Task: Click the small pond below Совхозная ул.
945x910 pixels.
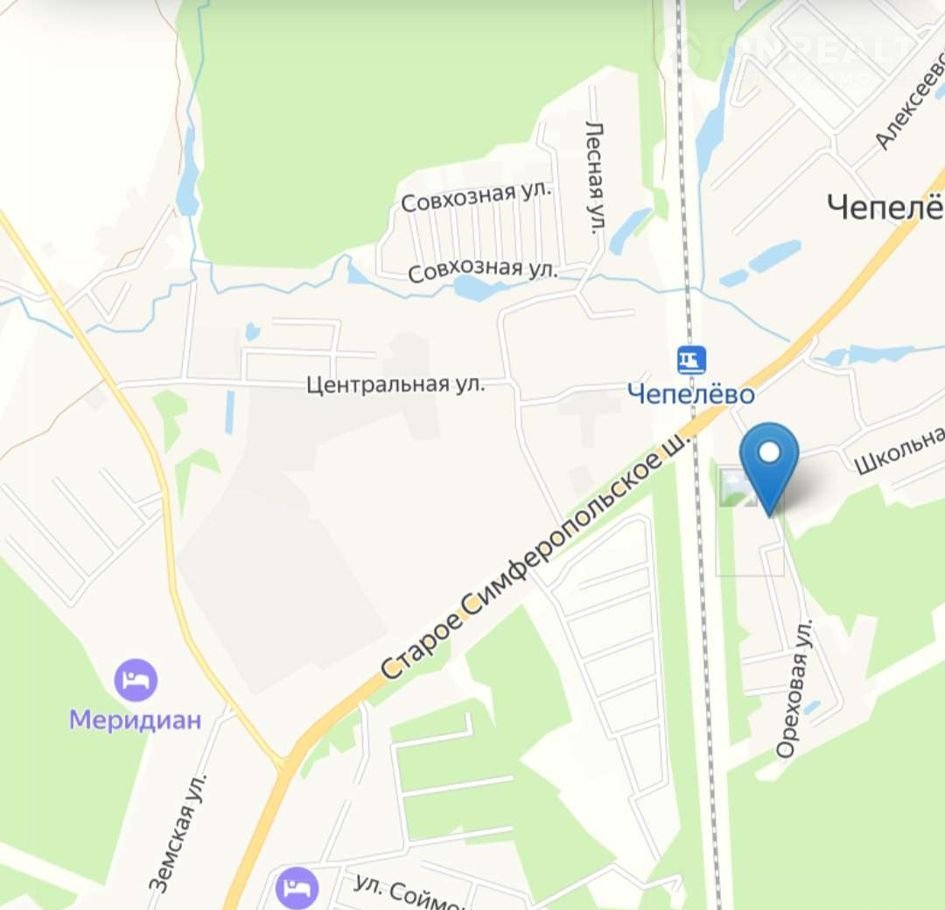Action: [x=480, y=289]
